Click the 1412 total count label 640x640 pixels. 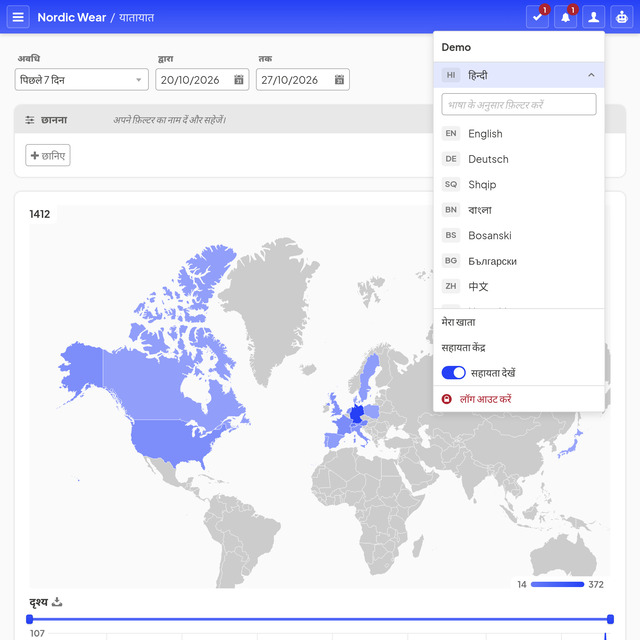click(x=40, y=214)
